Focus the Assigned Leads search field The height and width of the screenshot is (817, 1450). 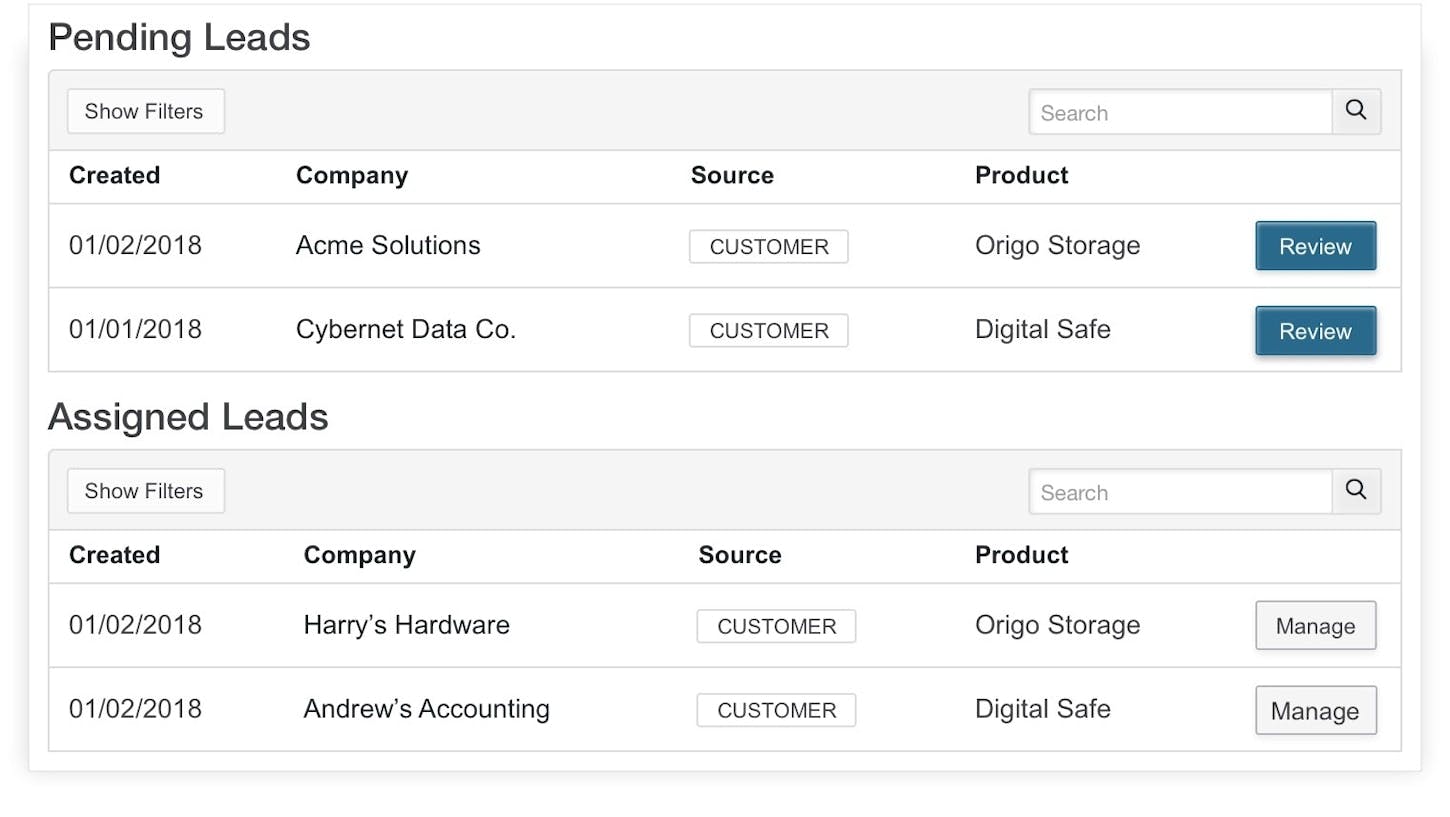pos(1180,492)
